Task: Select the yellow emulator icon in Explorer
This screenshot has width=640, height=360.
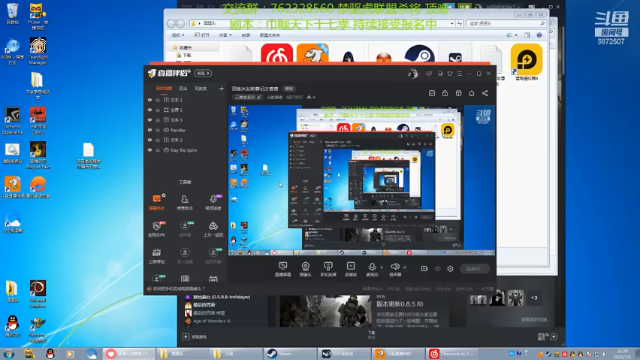Action: (x=527, y=60)
